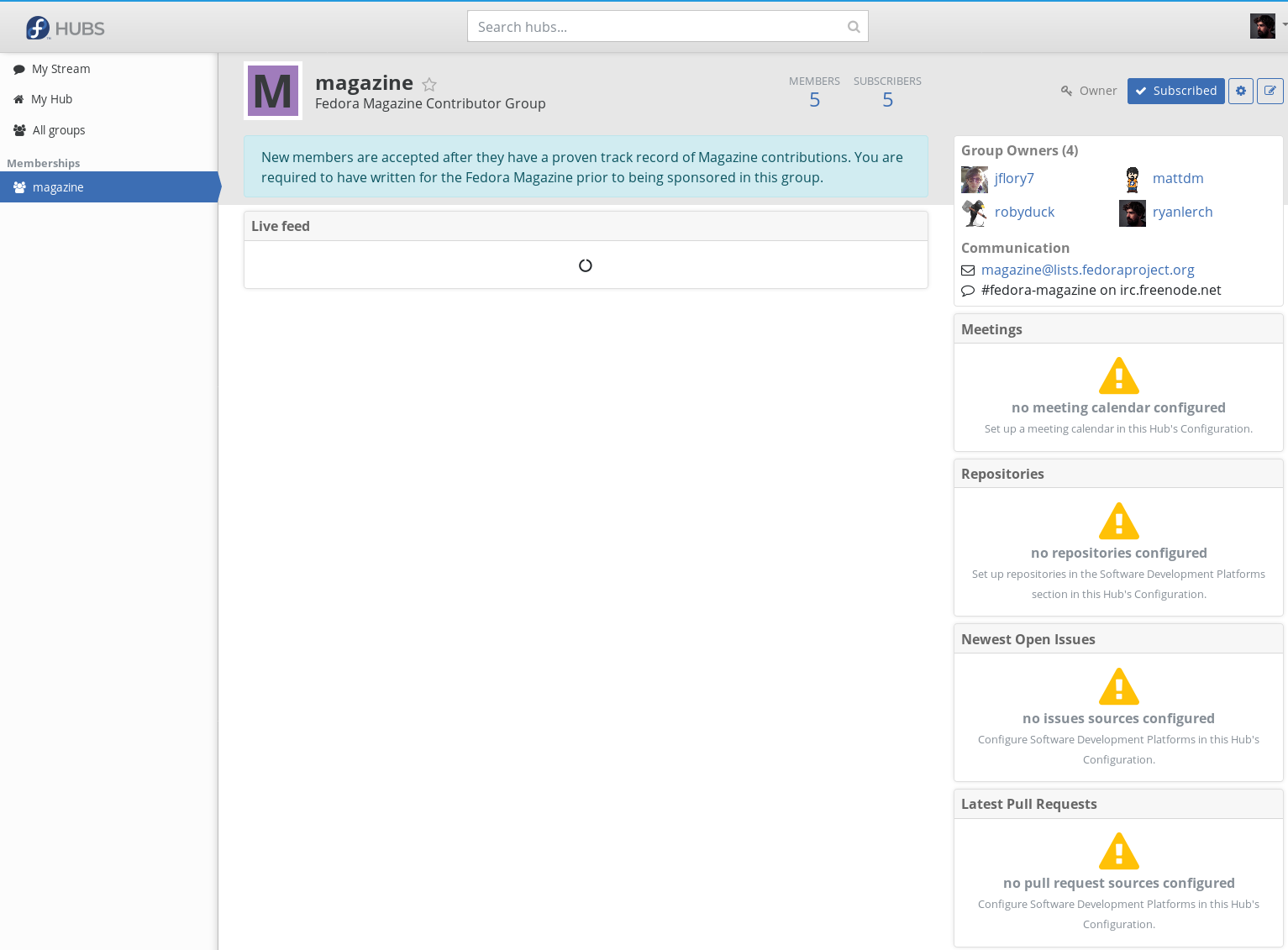Click the Communication section heading
This screenshot has height=950, width=1288.
point(1015,248)
